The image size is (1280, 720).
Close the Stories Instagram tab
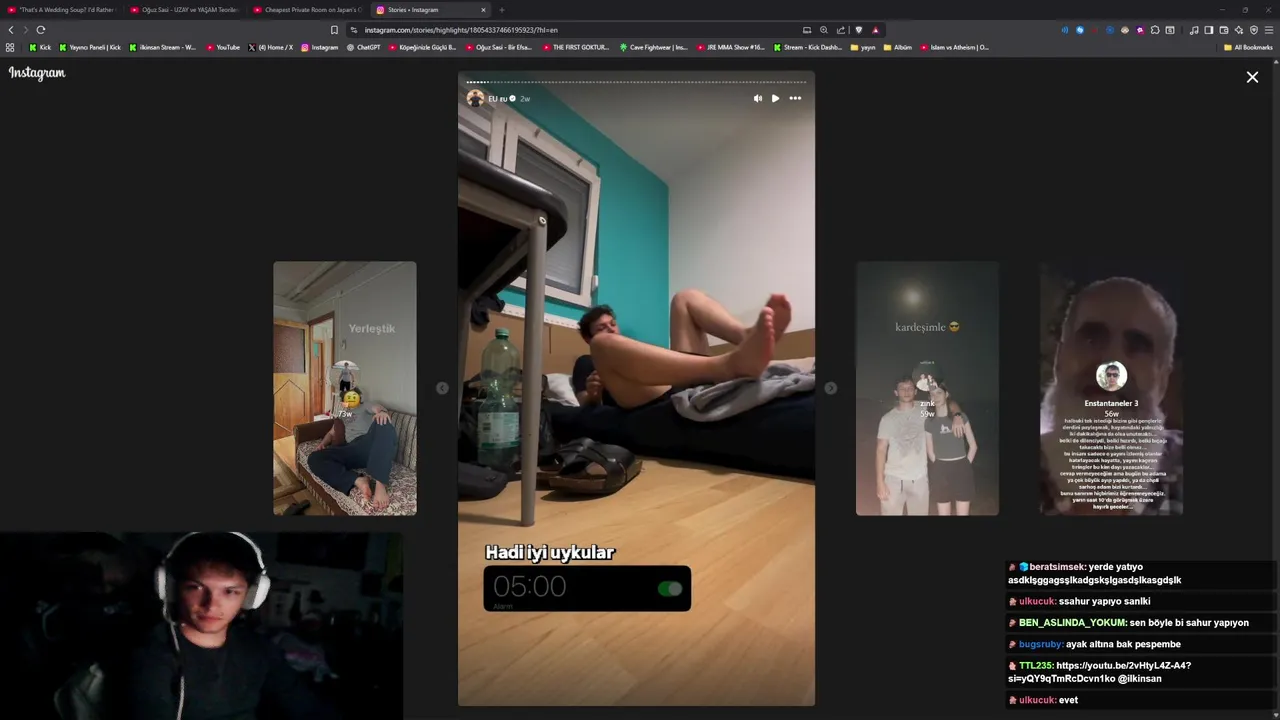[x=483, y=10]
